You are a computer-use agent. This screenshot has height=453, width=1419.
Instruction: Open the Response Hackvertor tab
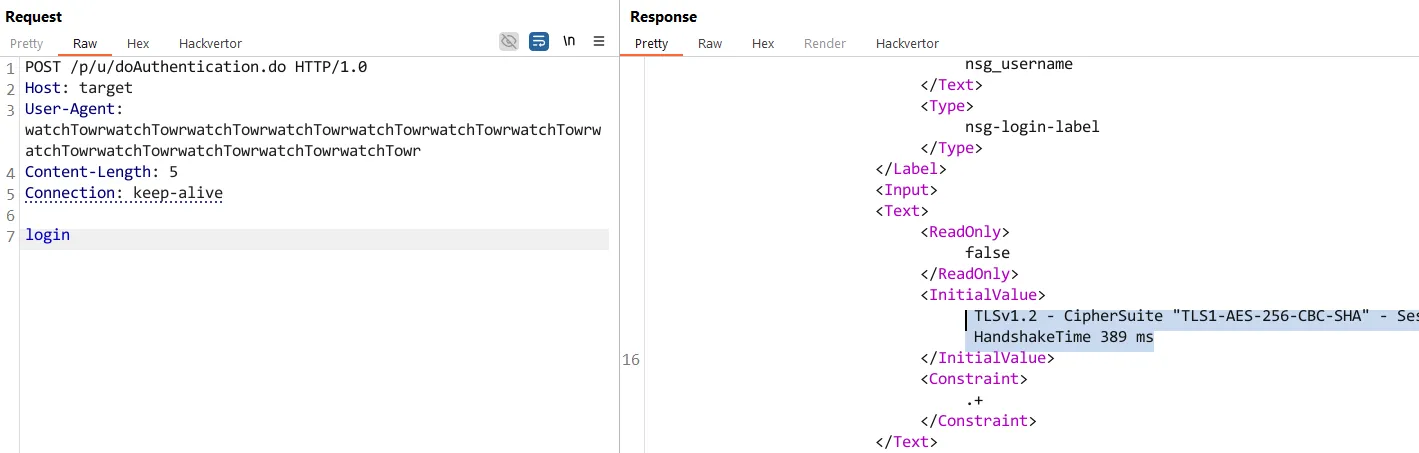(x=907, y=44)
